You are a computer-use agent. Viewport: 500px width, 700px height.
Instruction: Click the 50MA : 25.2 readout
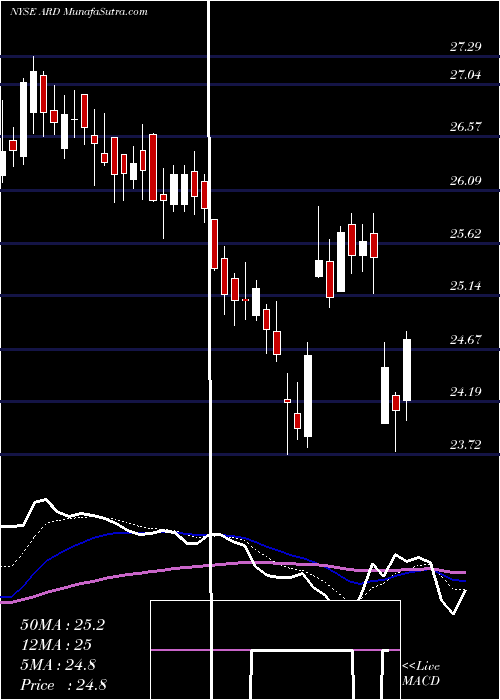[62, 625]
